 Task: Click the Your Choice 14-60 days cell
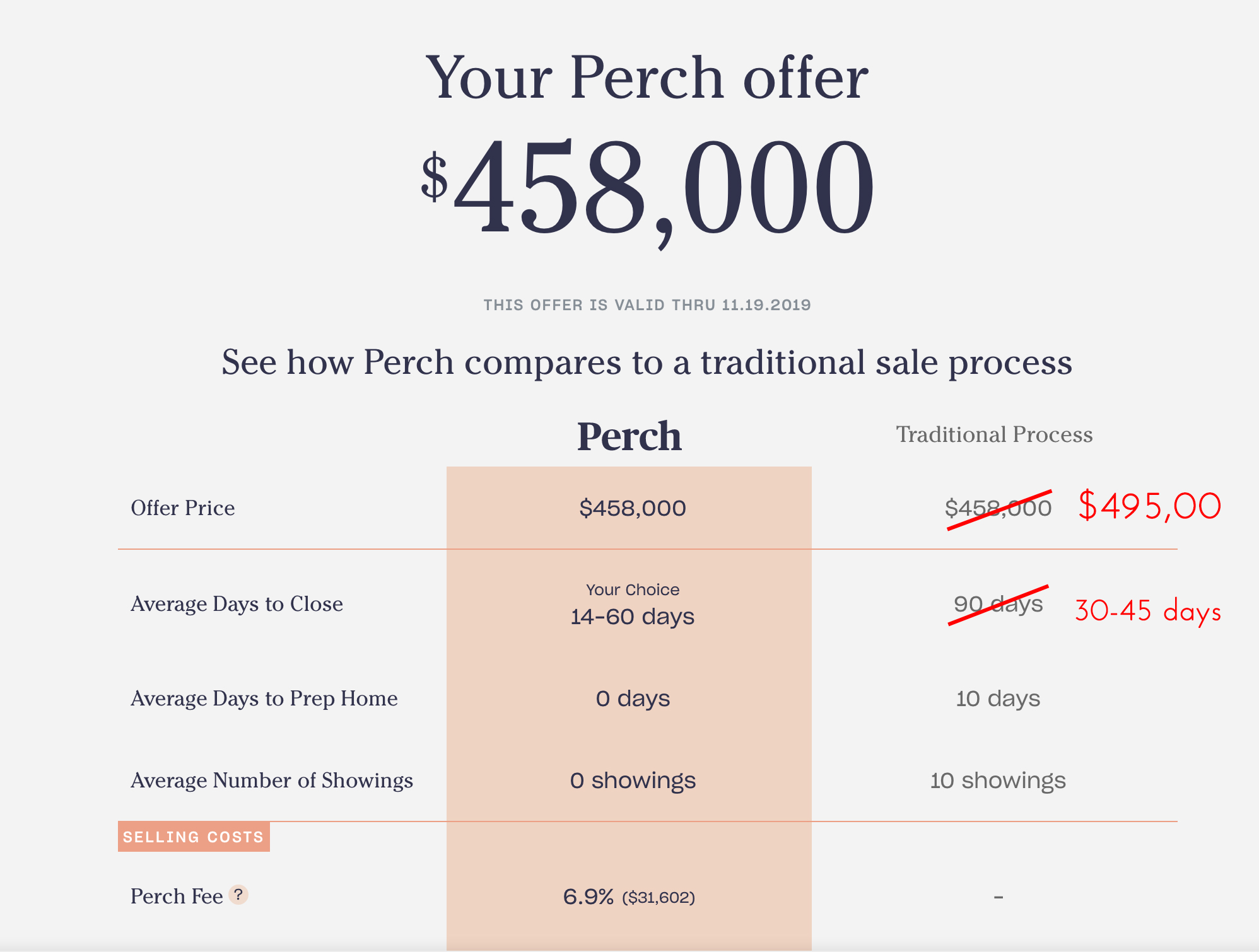pyautogui.click(x=633, y=605)
